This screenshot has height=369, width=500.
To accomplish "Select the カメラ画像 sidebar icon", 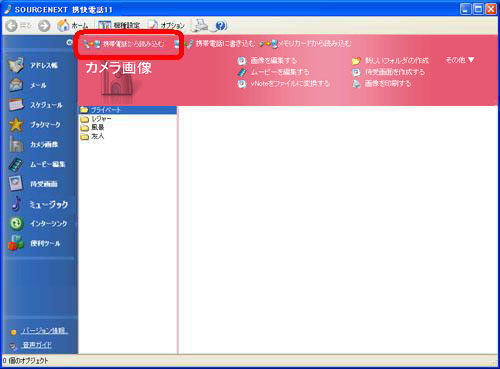I will (x=16, y=144).
